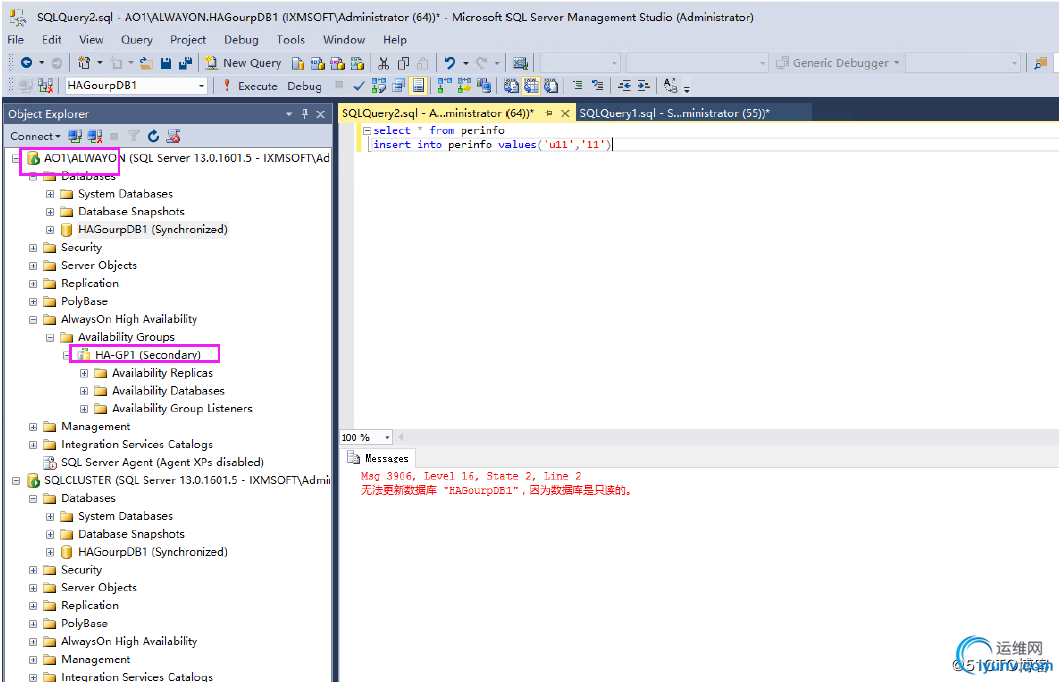Screen dimensions: 1059x682
Task: Open Object Explorer window position dropdown
Action: point(289,113)
